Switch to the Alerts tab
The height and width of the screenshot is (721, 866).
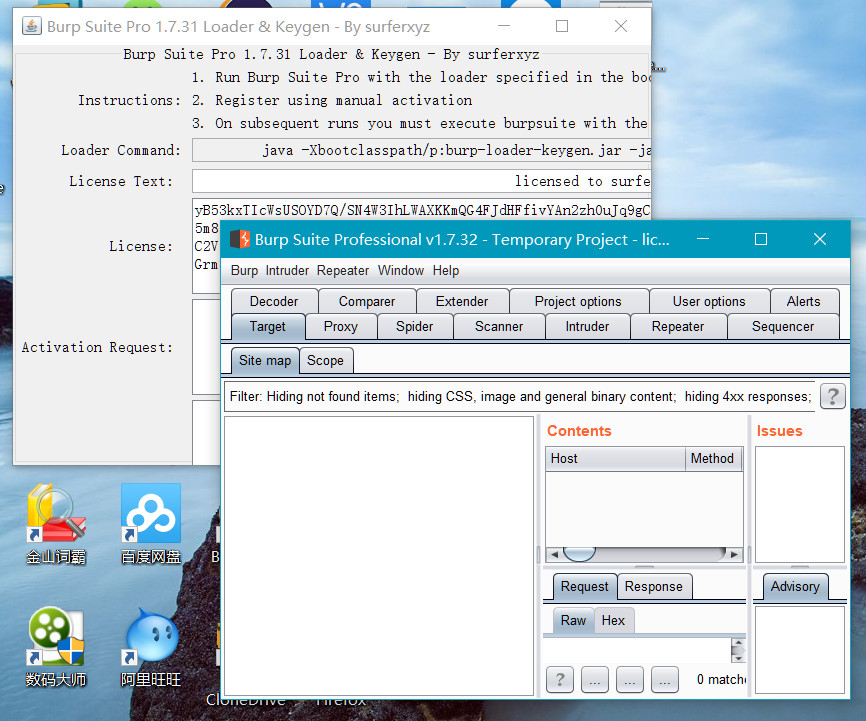coord(803,301)
